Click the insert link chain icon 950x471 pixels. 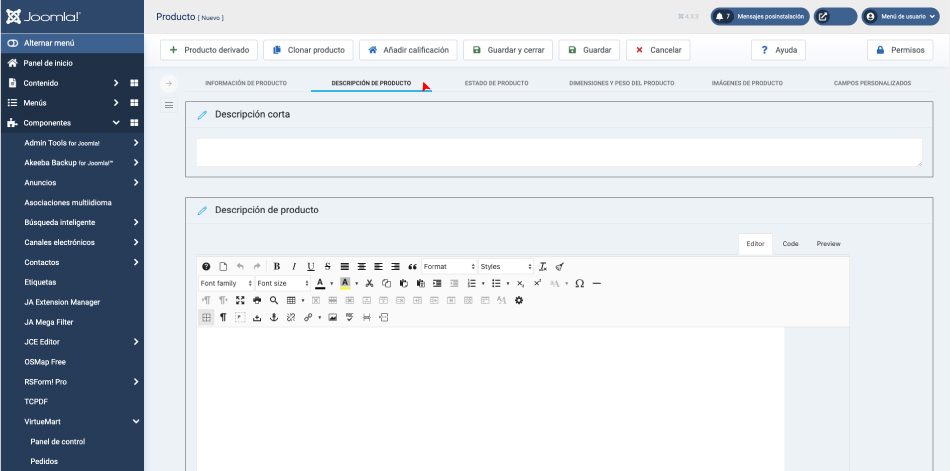pyautogui.click(x=308, y=317)
